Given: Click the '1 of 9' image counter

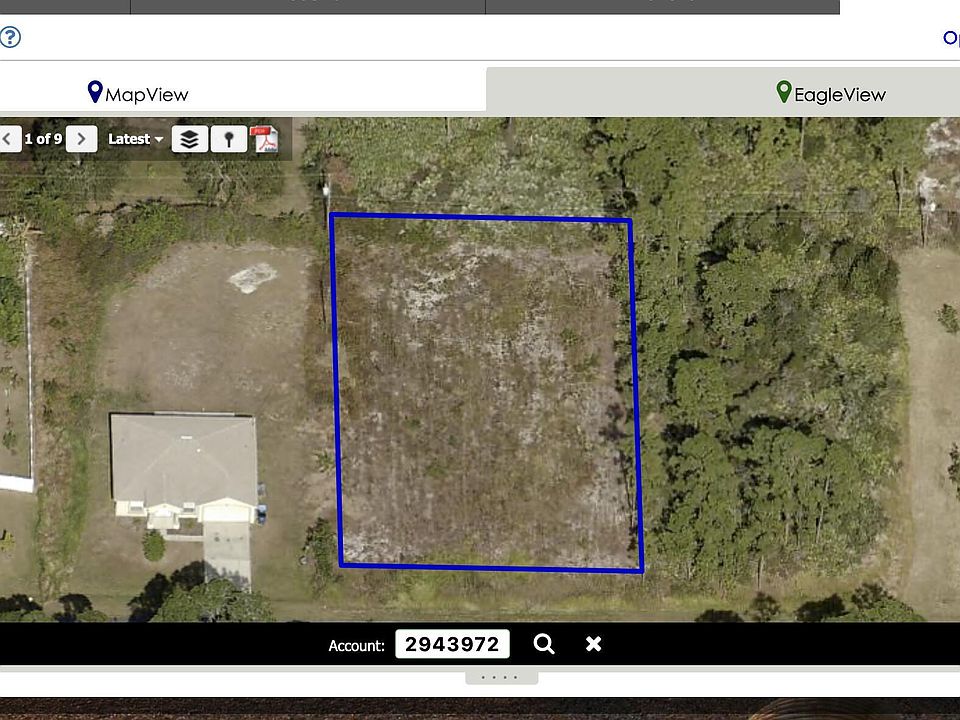Looking at the screenshot, I should click(43, 139).
